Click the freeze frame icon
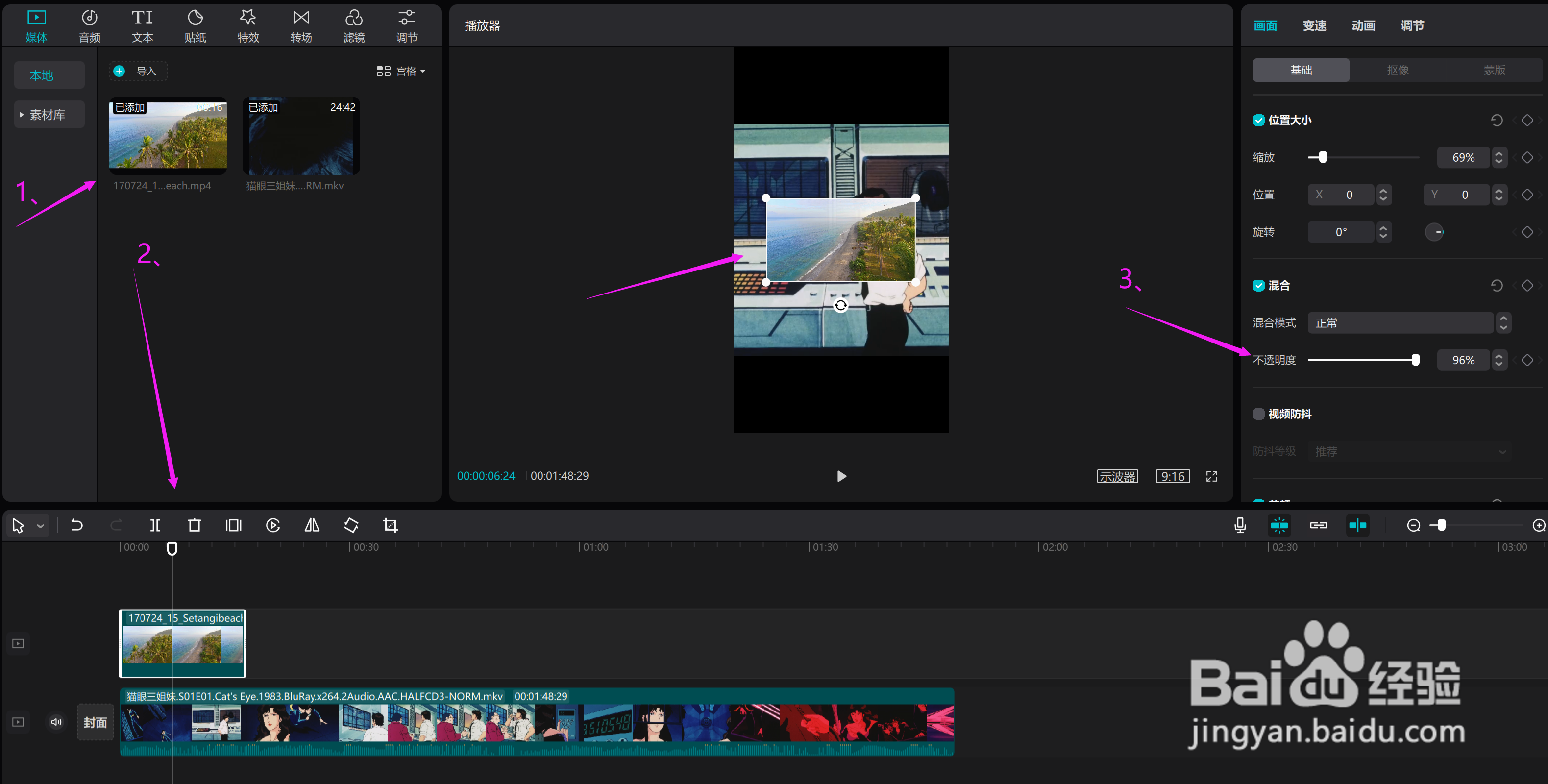Image resolution: width=1548 pixels, height=784 pixels. tap(234, 525)
